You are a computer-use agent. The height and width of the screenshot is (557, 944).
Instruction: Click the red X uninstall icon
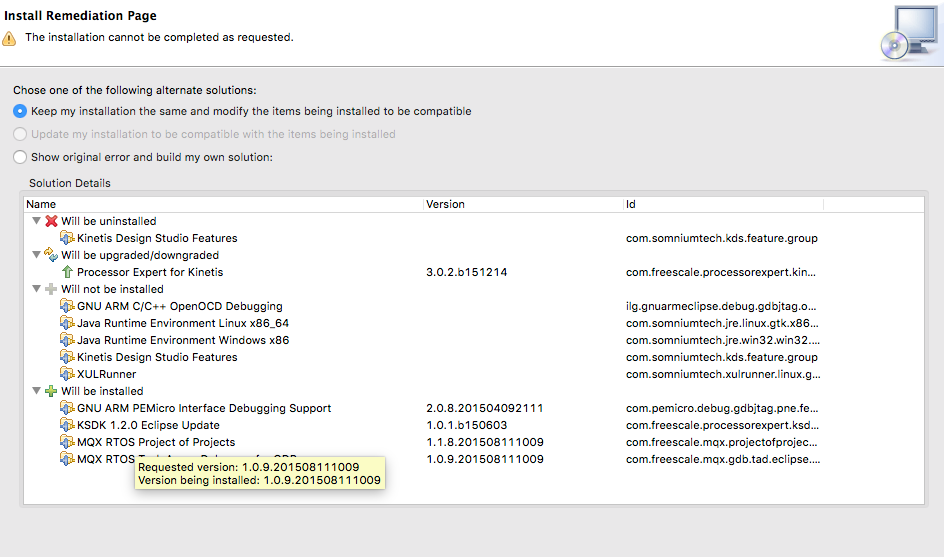pyautogui.click(x=52, y=221)
